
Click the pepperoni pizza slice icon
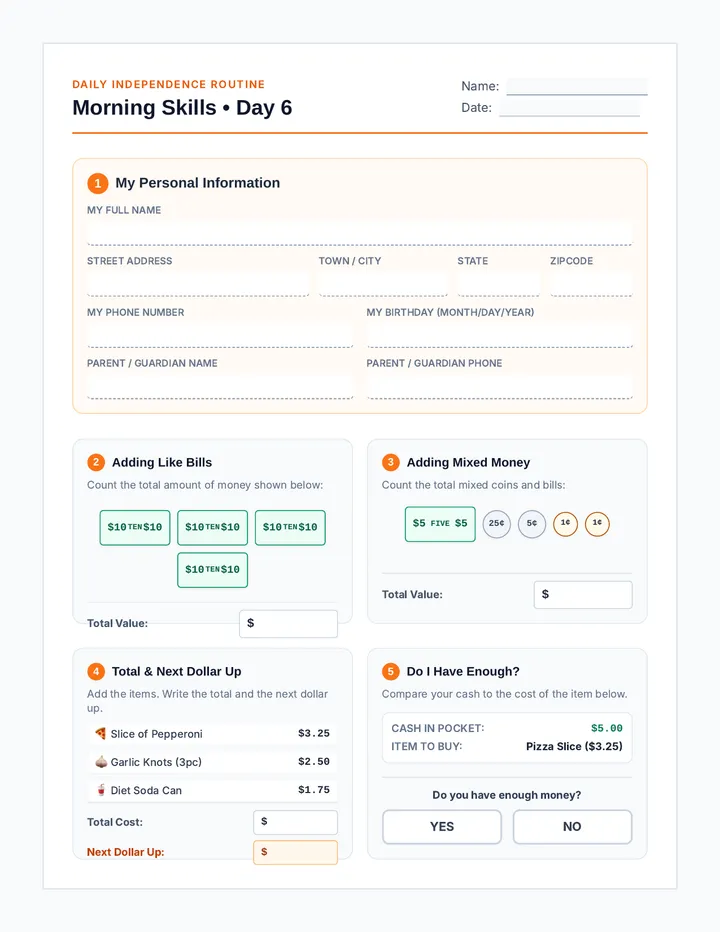click(100, 733)
